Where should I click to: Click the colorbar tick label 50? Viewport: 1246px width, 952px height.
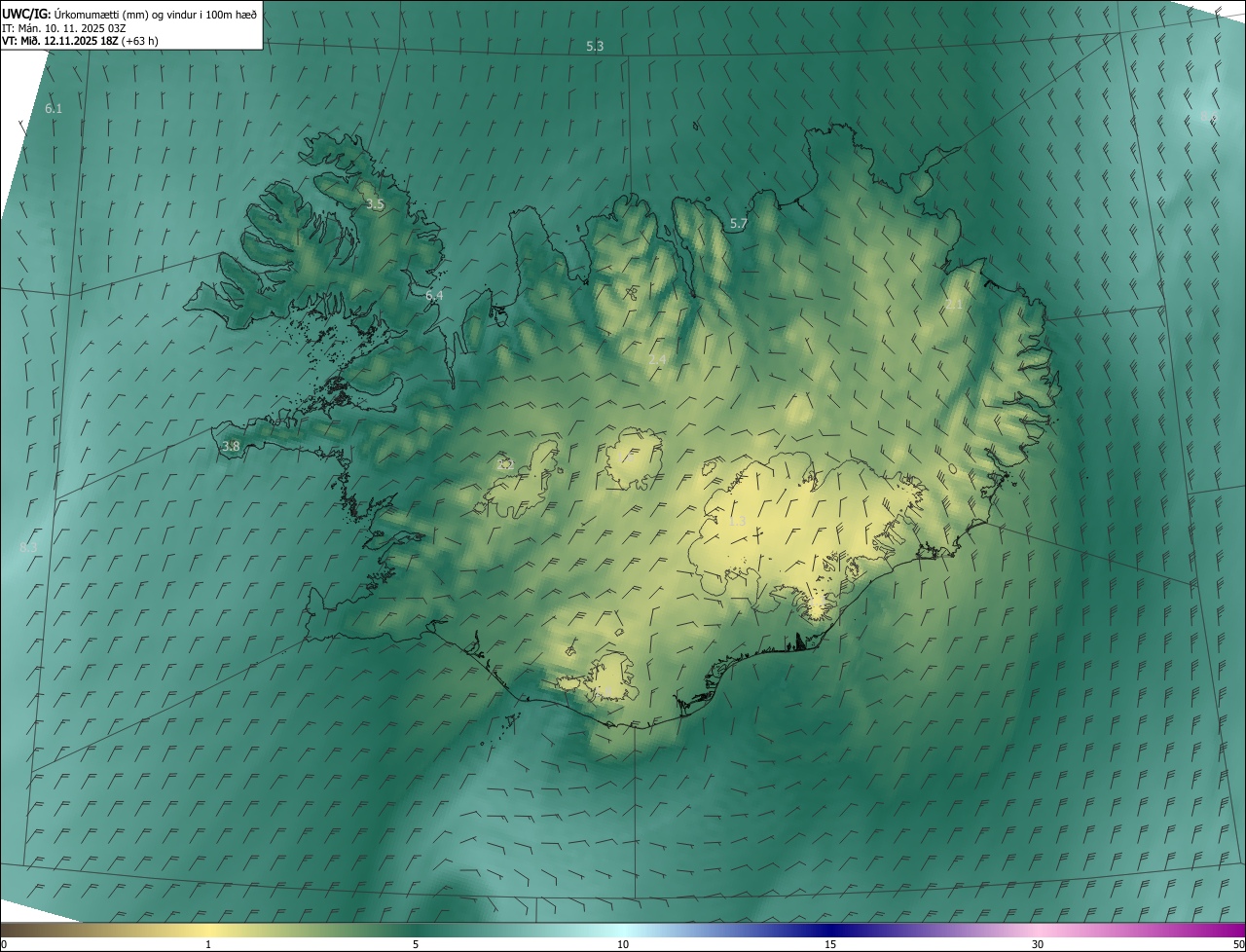coord(1238,944)
